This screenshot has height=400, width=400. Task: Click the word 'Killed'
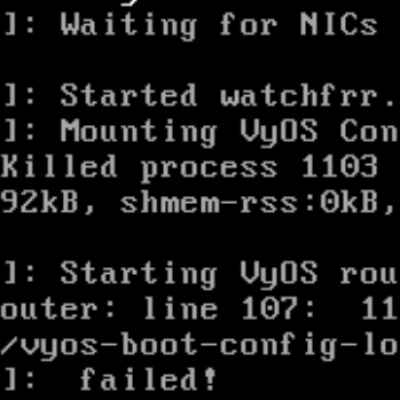pyautogui.click(x=58, y=166)
